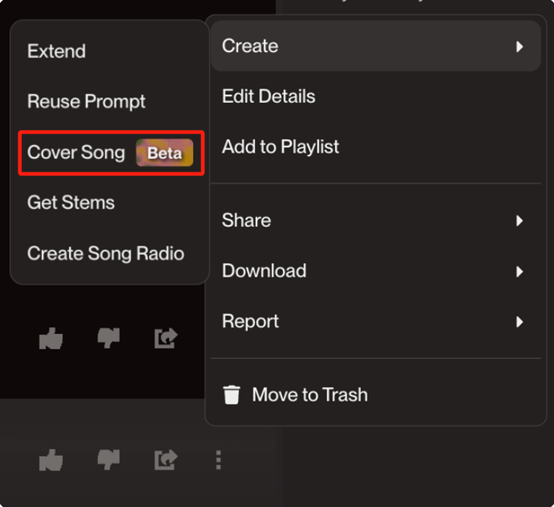
Task: Expand the Create submenu arrow
Action: [519, 46]
